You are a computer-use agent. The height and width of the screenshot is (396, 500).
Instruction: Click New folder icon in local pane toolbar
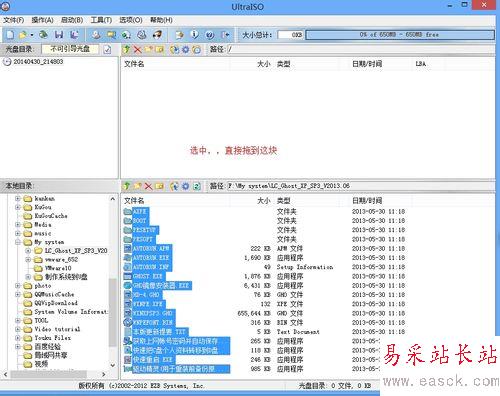137,186
